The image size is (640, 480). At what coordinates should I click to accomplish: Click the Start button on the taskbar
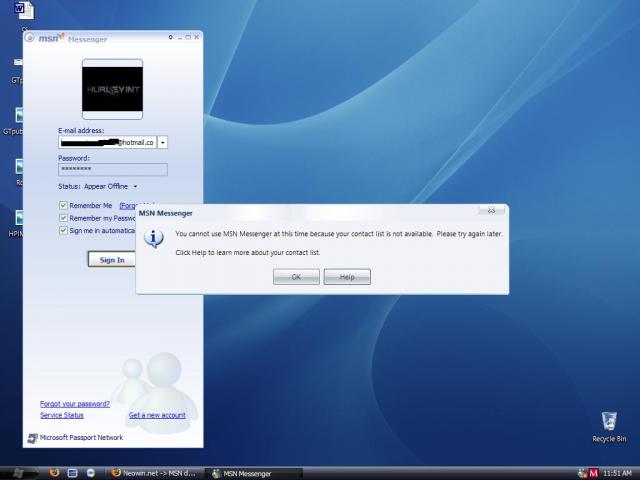click(x=18, y=473)
